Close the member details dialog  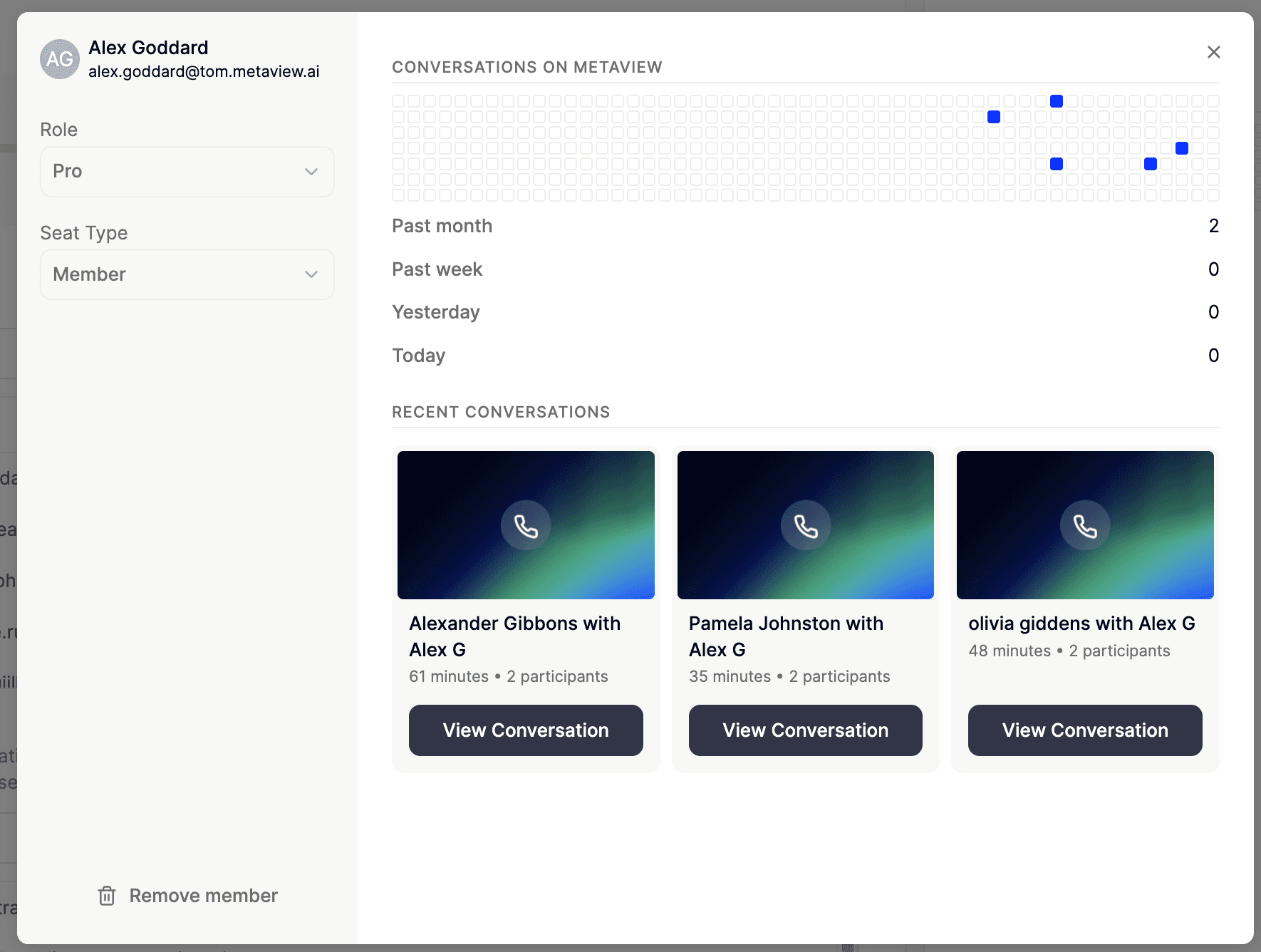click(1214, 52)
